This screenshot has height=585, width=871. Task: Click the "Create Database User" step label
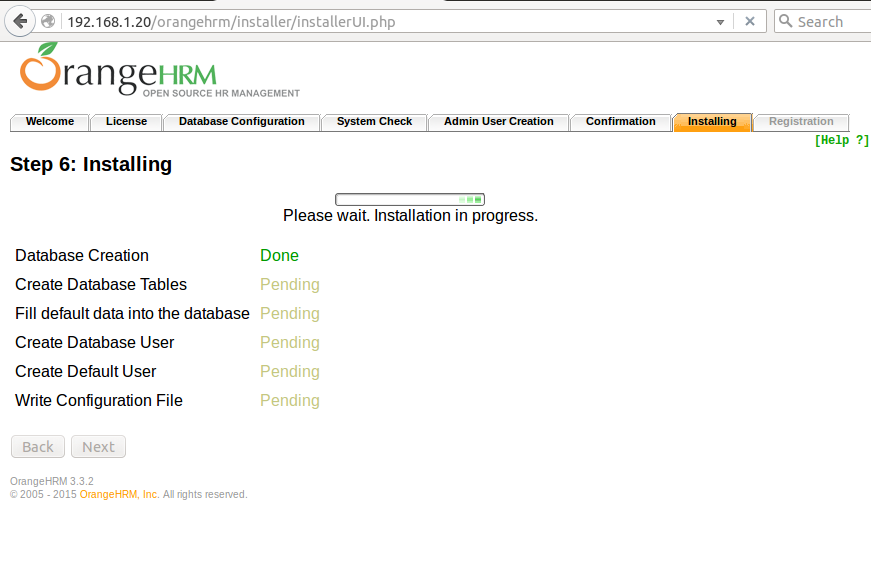[94, 342]
